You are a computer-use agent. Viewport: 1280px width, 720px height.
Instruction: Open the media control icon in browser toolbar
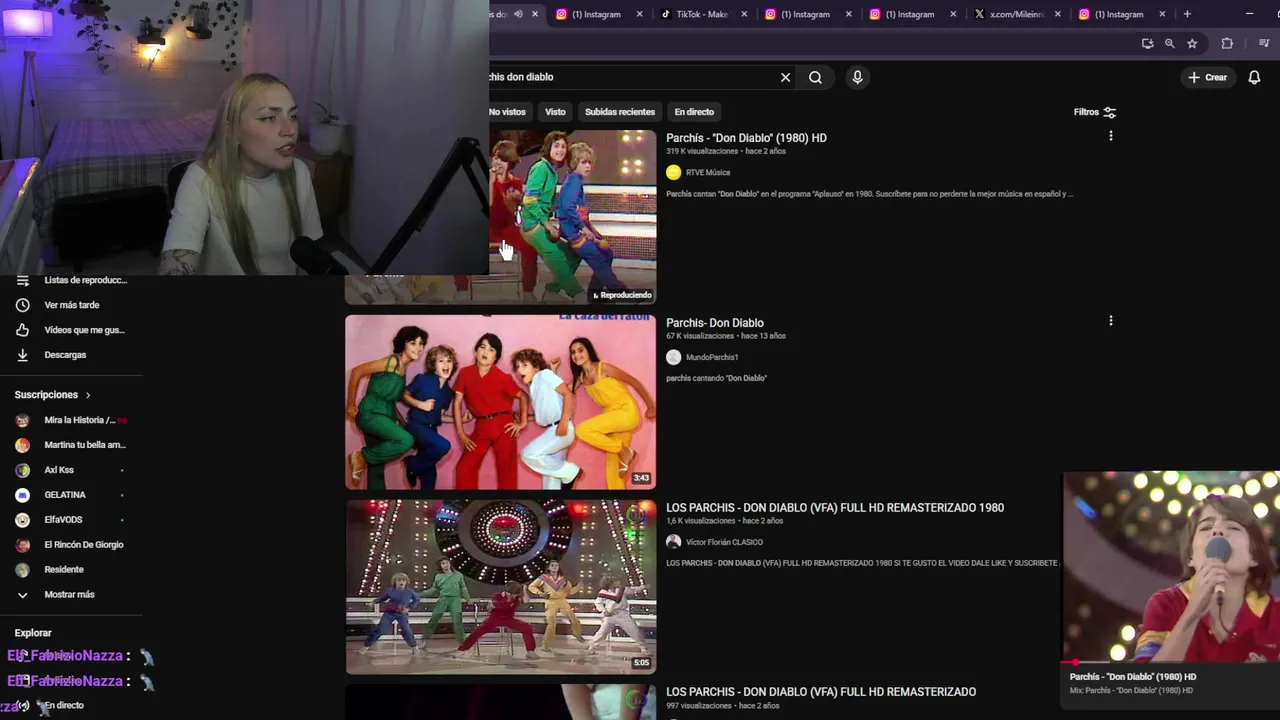click(1264, 43)
